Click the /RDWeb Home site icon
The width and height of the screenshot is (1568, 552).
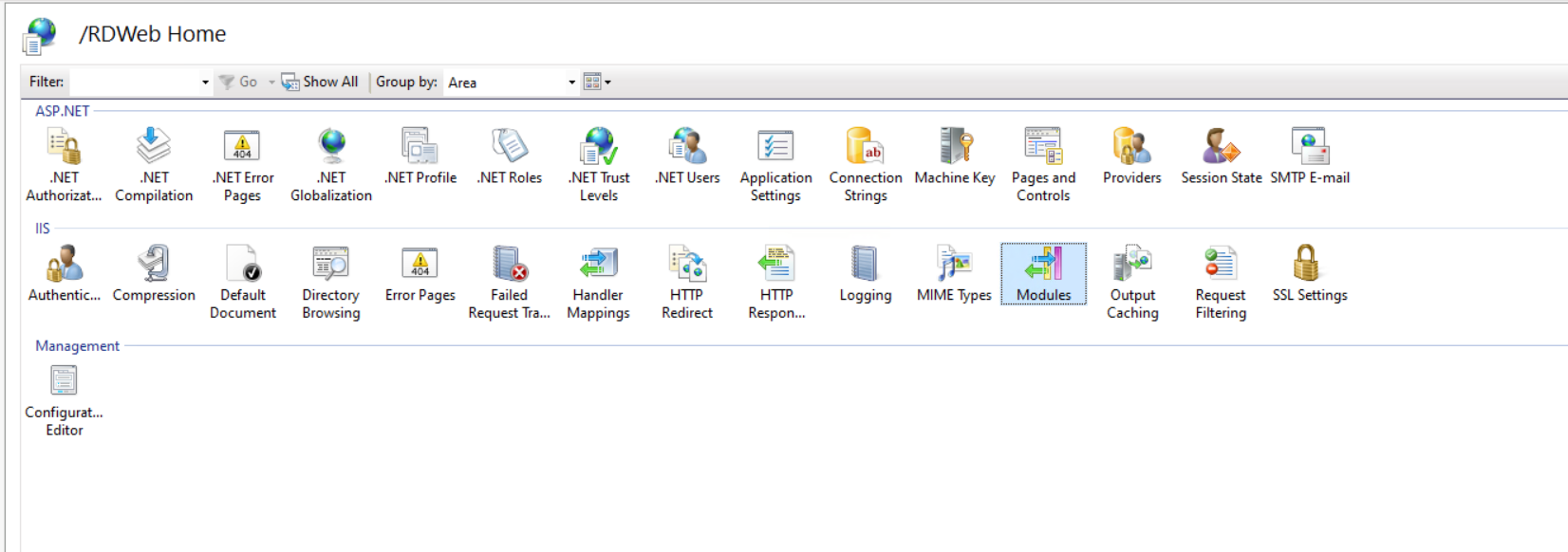point(39,35)
